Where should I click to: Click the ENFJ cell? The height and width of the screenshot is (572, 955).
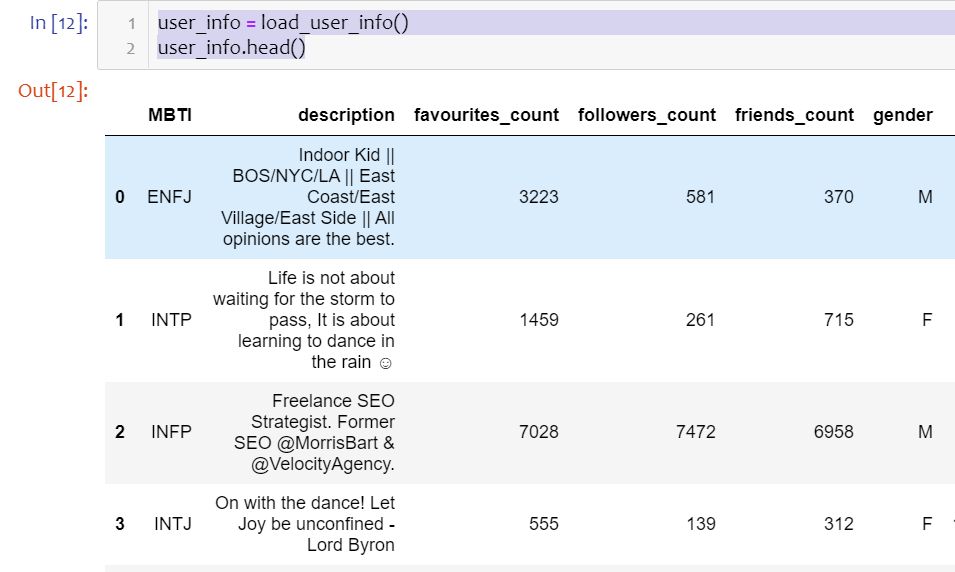pos(169,197)
